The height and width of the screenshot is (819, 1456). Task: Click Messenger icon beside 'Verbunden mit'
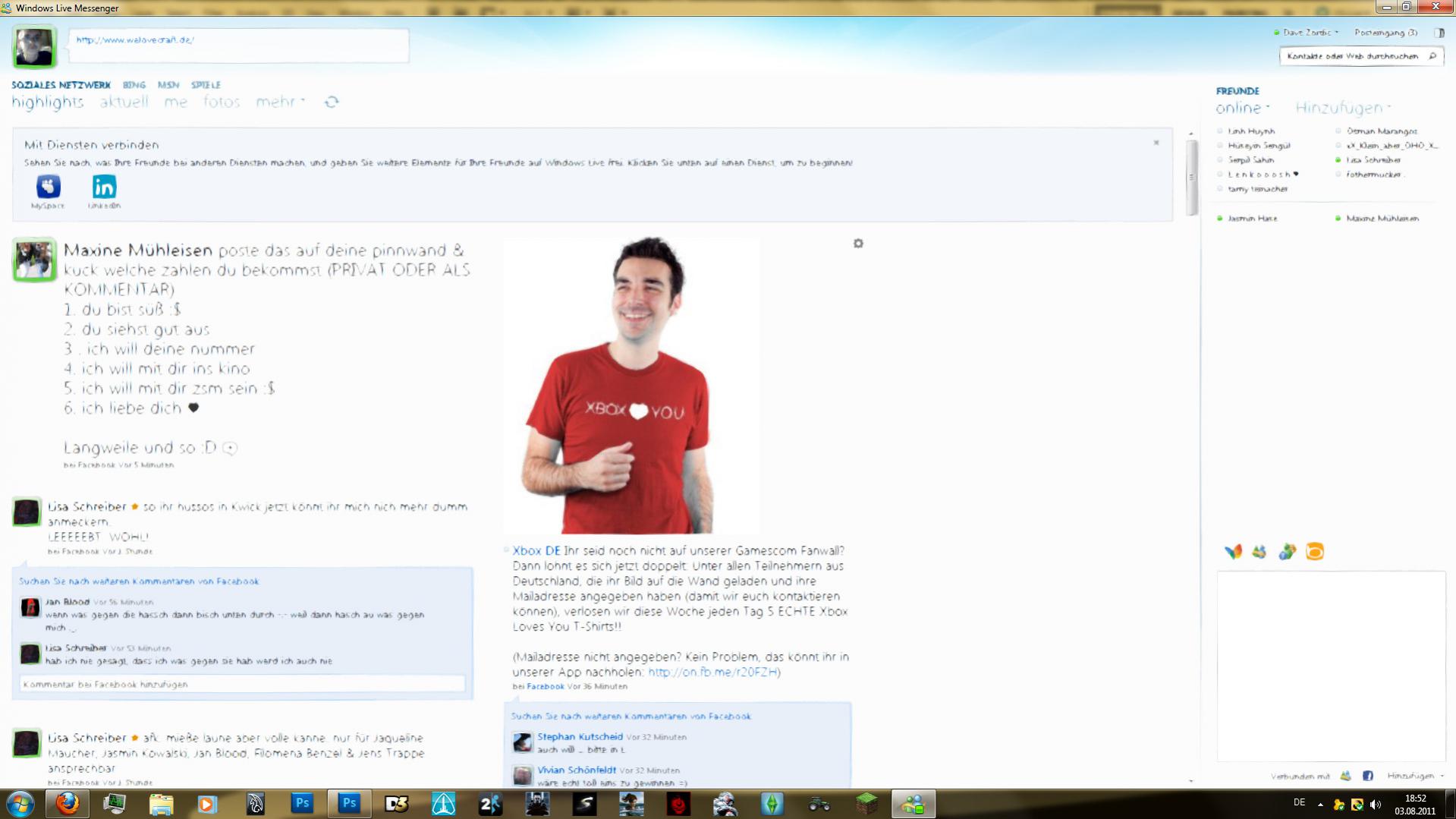point(1345,776)
